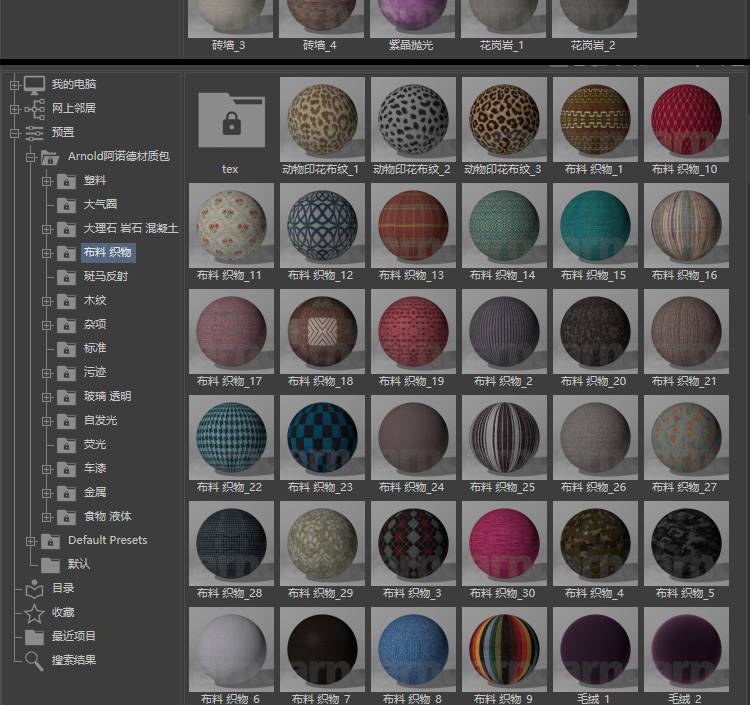The height and width of the screenshot is (705, 750).
Task: Click the 目录 catalog book icon
Action: click(x=34, y=589)
